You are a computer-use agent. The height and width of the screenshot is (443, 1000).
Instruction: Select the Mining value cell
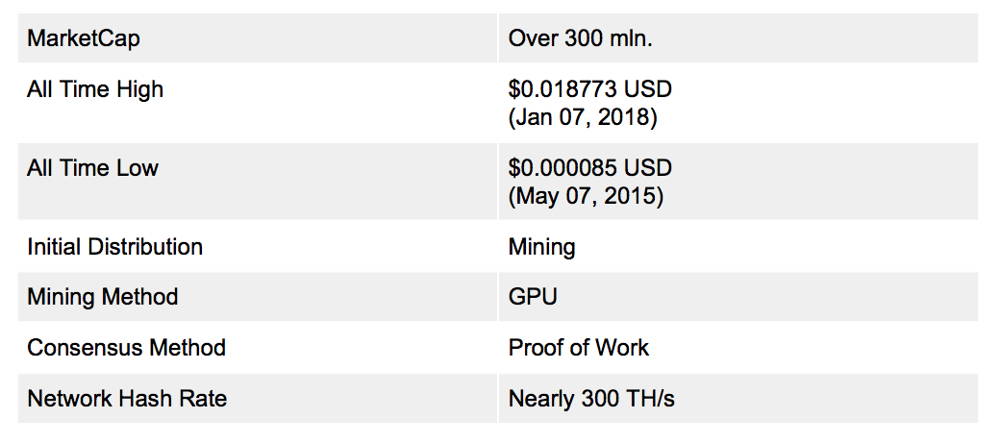coord(738,247)
